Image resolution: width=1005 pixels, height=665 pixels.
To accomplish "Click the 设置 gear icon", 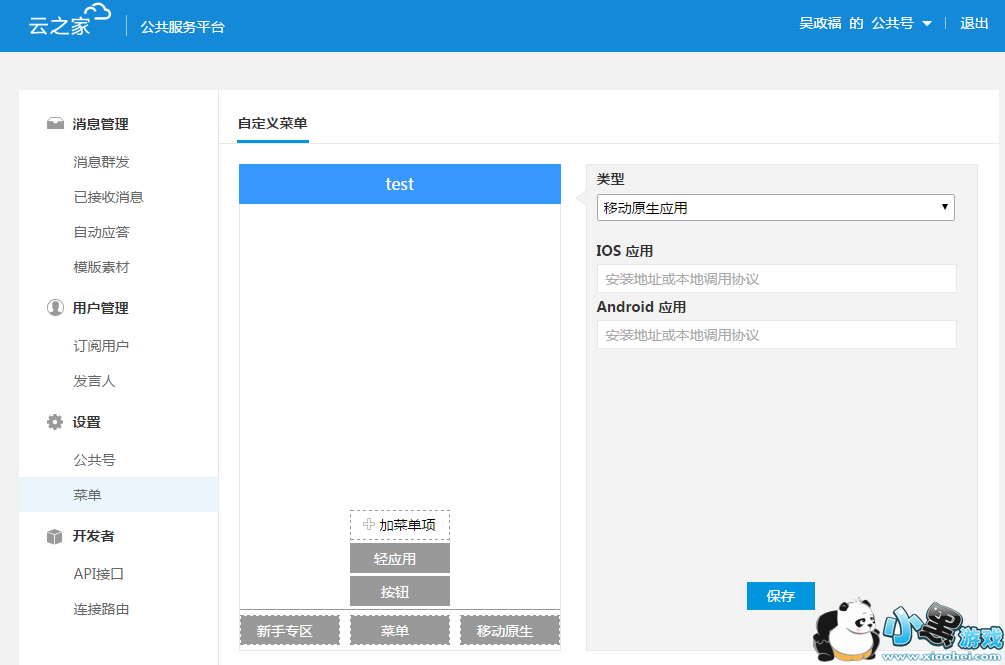I will pos(55,422).
